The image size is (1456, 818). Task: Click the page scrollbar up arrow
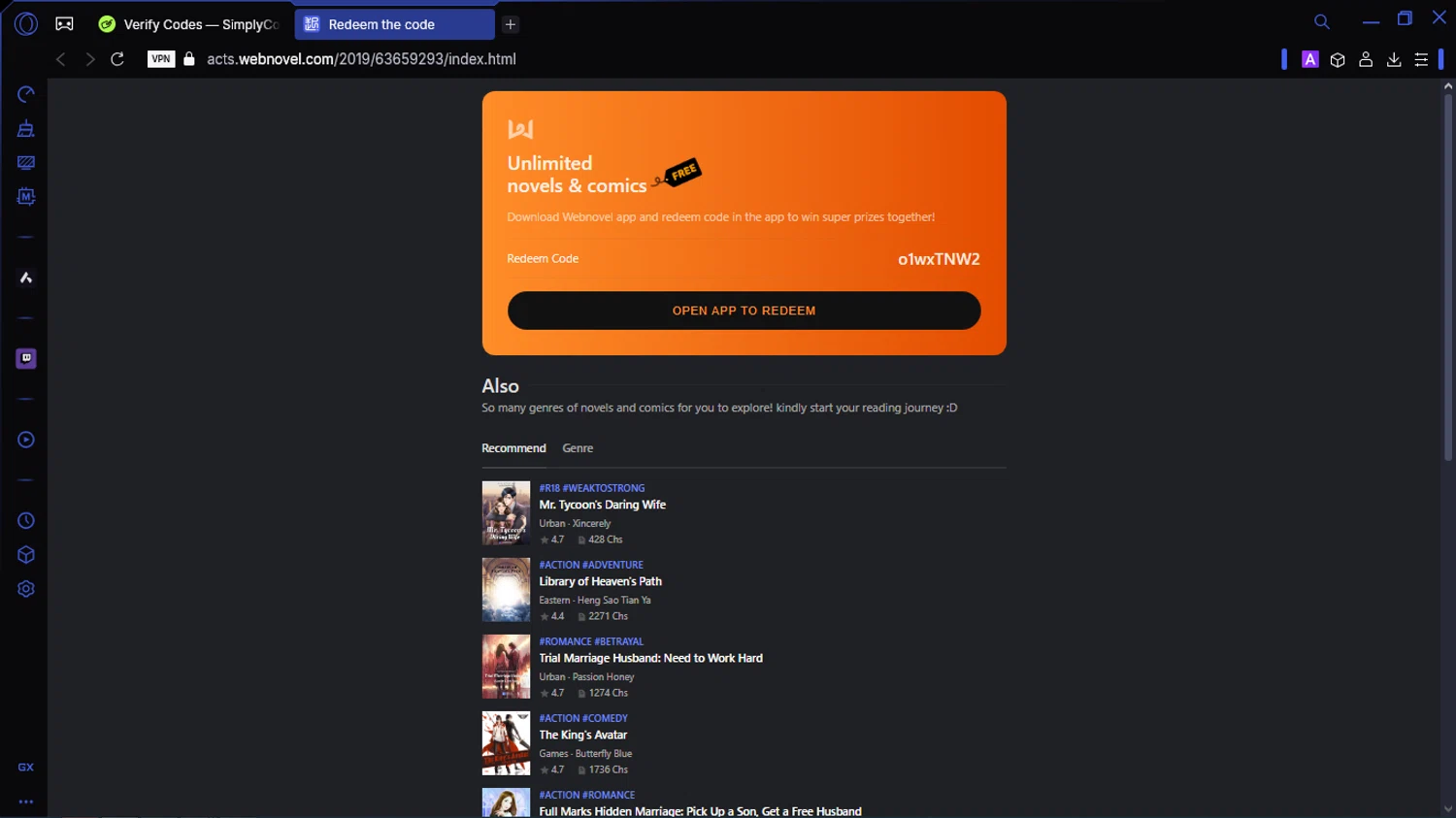1447,86
